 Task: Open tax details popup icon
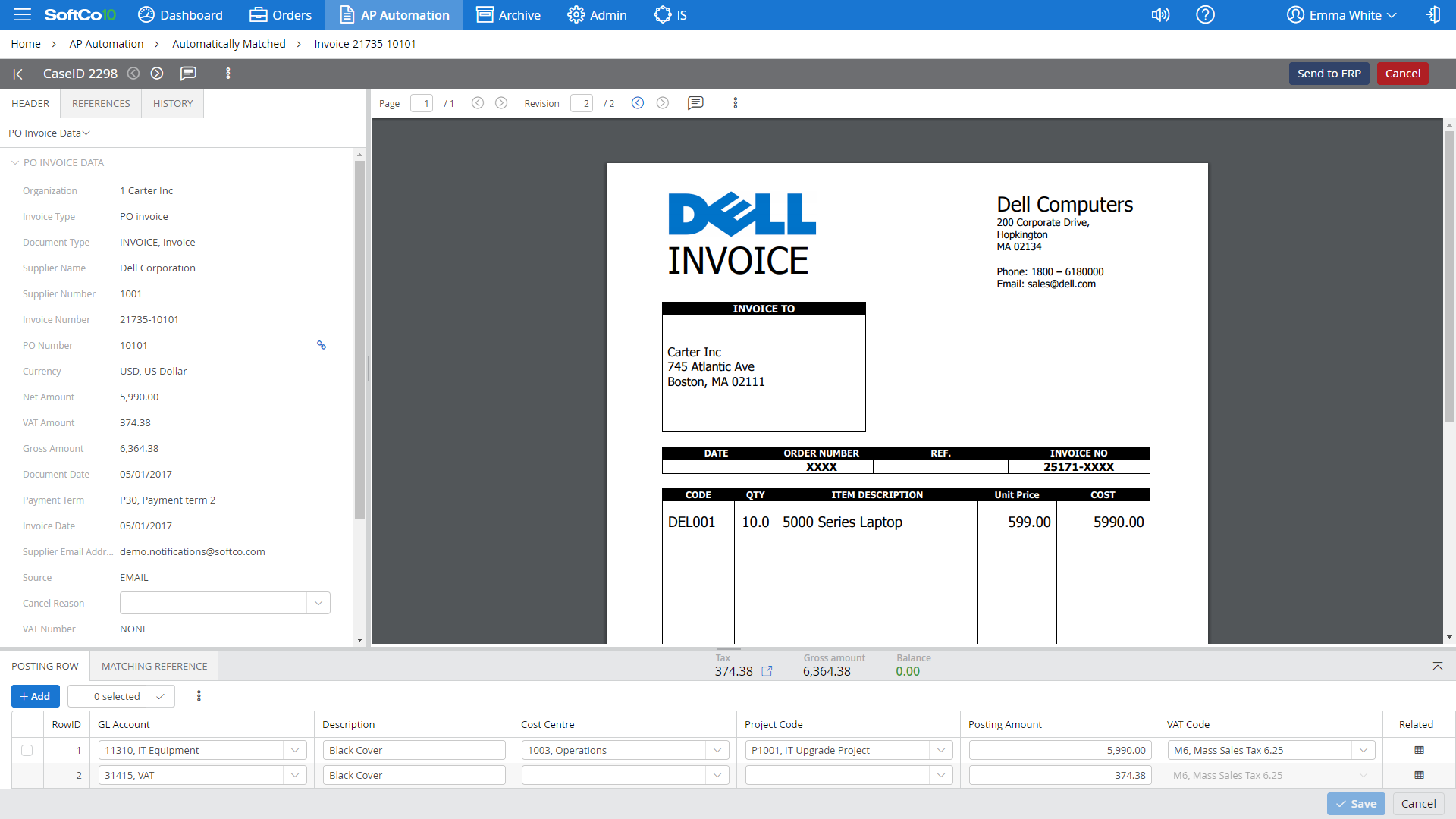click(767, 671)
